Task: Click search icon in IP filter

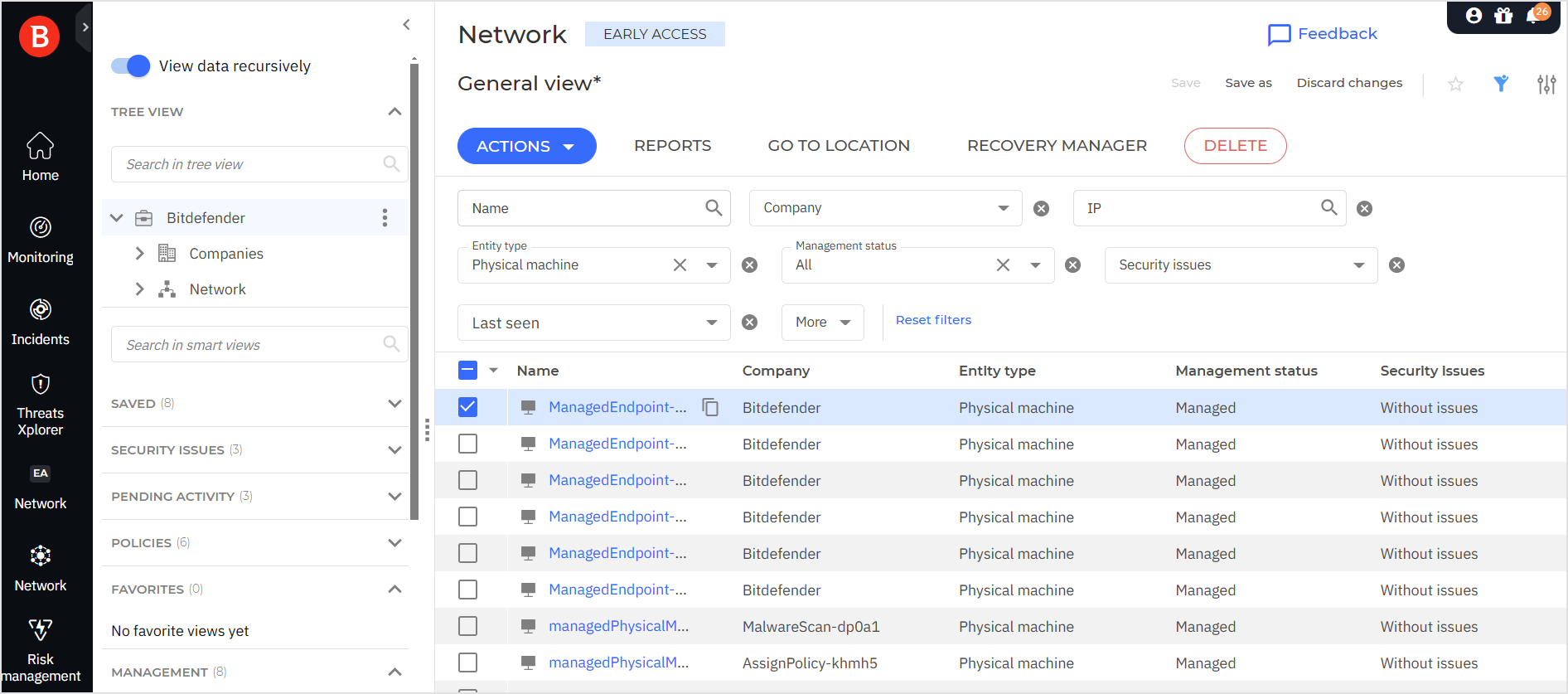Action: click(x=1328, y=207)
